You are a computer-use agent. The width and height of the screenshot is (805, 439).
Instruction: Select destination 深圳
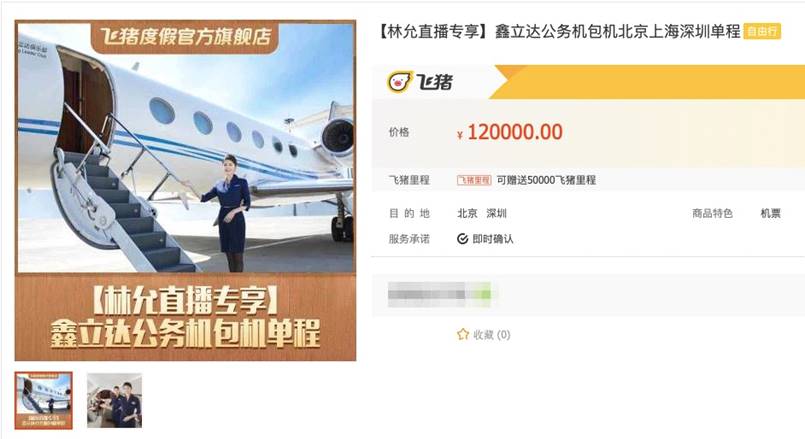click(x=496, y=213)
